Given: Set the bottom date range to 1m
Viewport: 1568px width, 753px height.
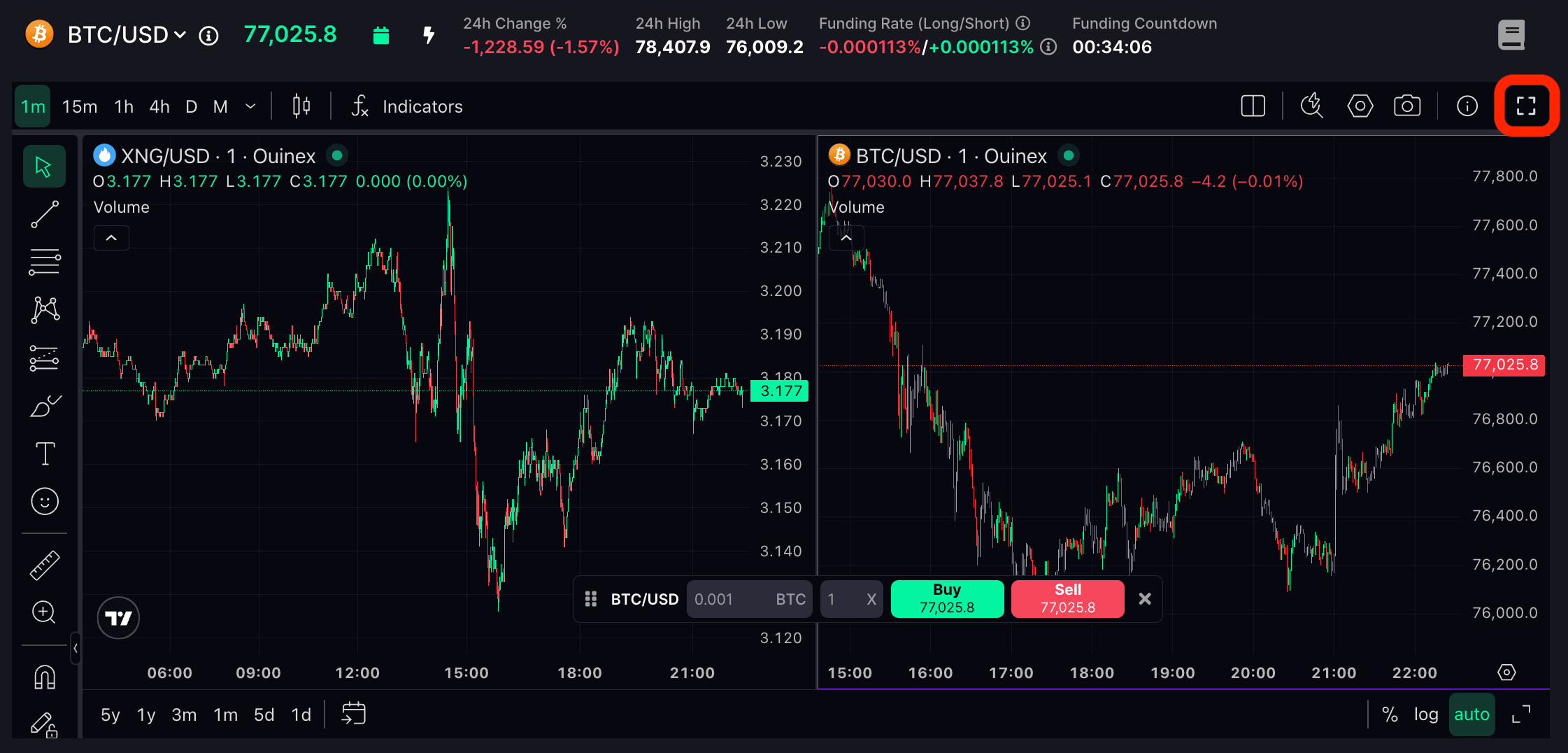Looking at the screenshot, I should point(225,715).
